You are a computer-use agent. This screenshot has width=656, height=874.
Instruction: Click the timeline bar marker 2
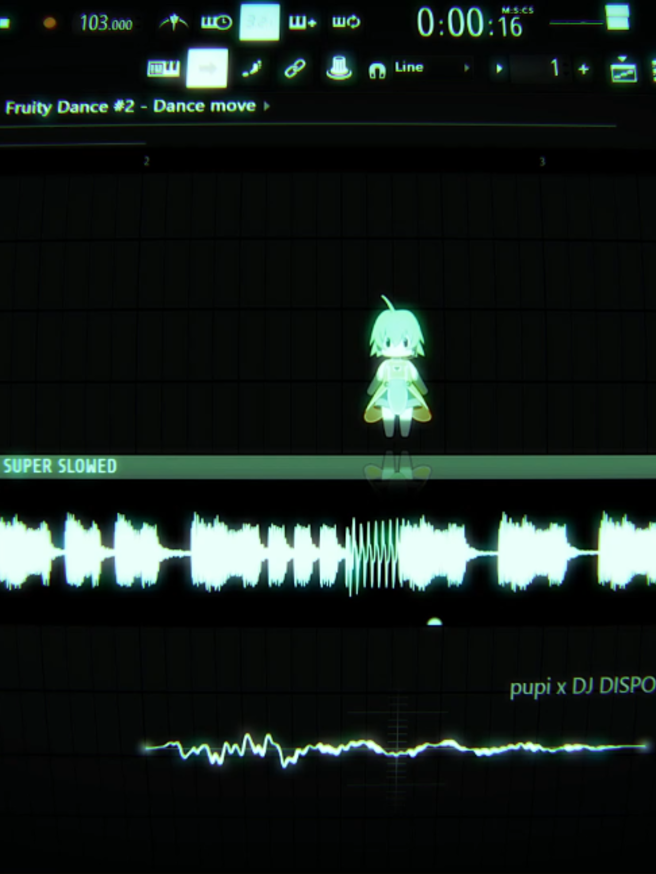[147, 161]
